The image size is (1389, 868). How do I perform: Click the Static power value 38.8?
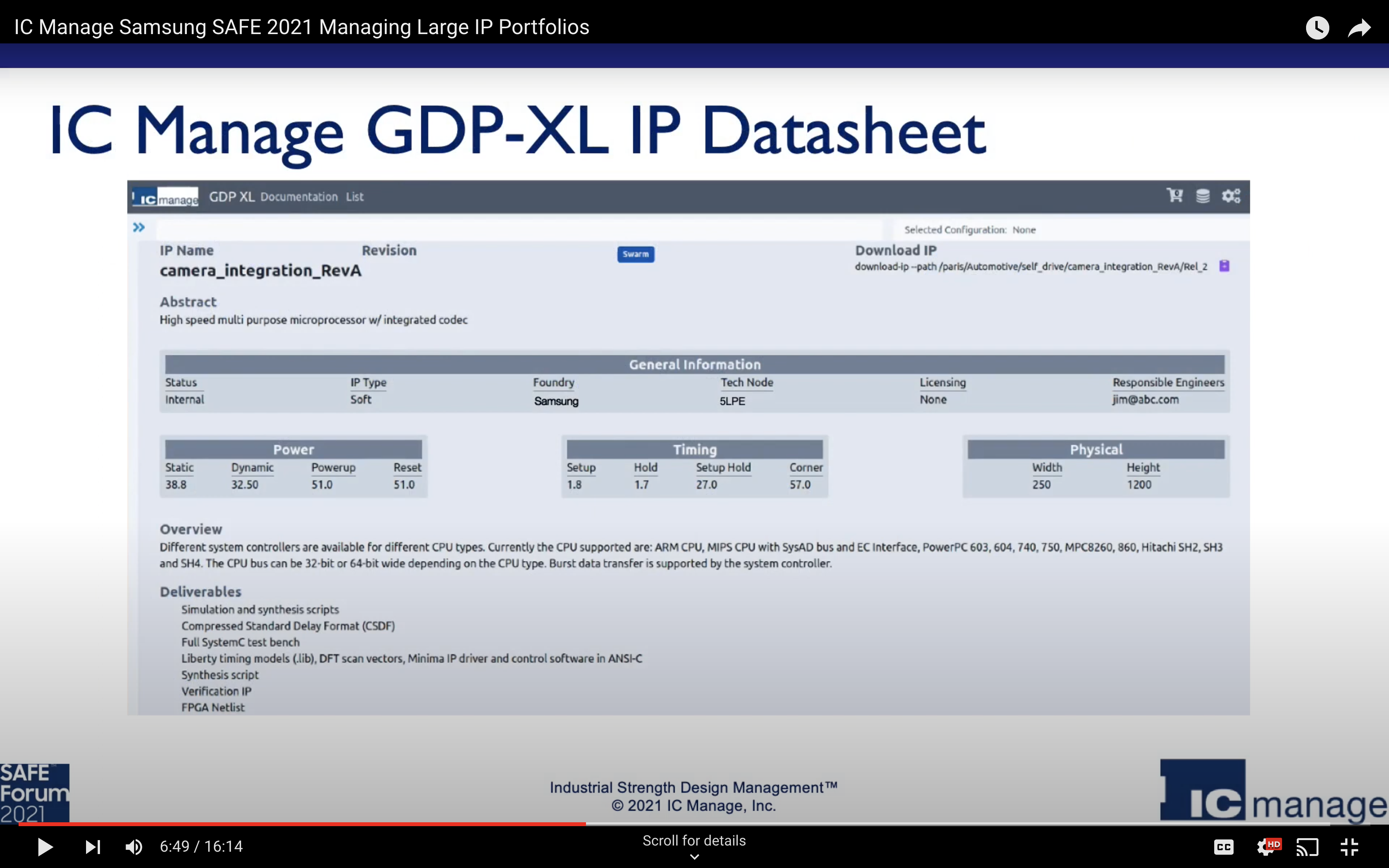coord(176,484)
